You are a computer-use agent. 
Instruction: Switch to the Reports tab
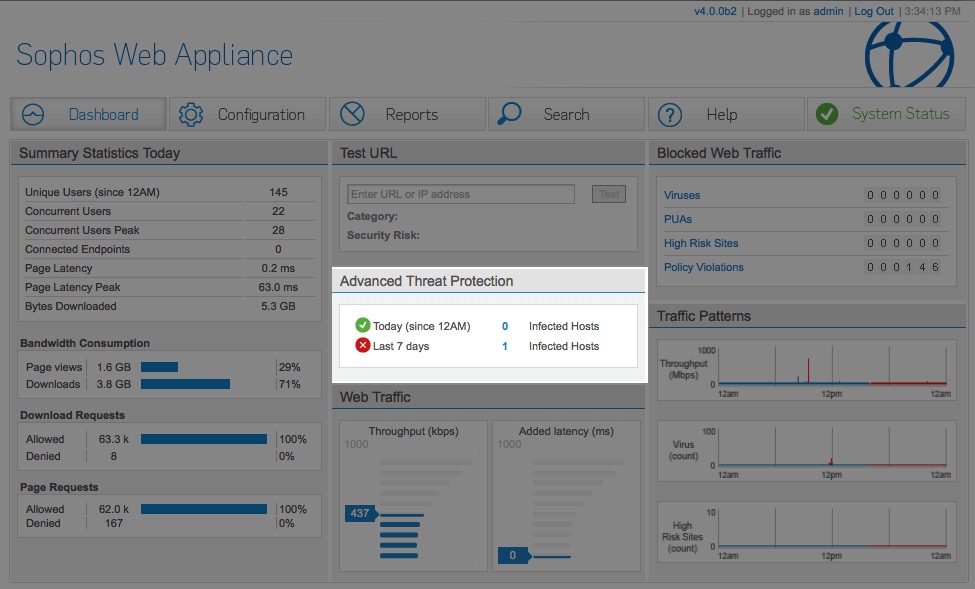point(407,114)
